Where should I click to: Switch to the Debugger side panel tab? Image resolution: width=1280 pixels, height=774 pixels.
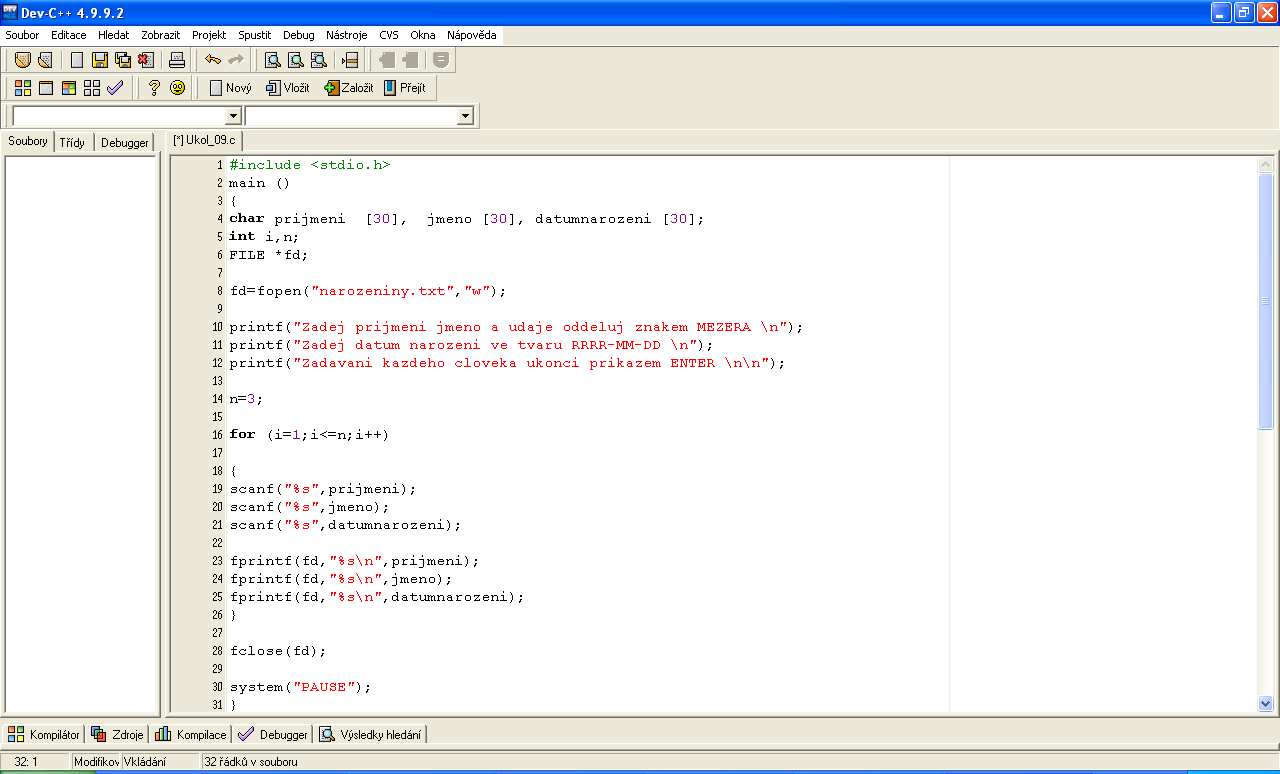tap(125, 143)
